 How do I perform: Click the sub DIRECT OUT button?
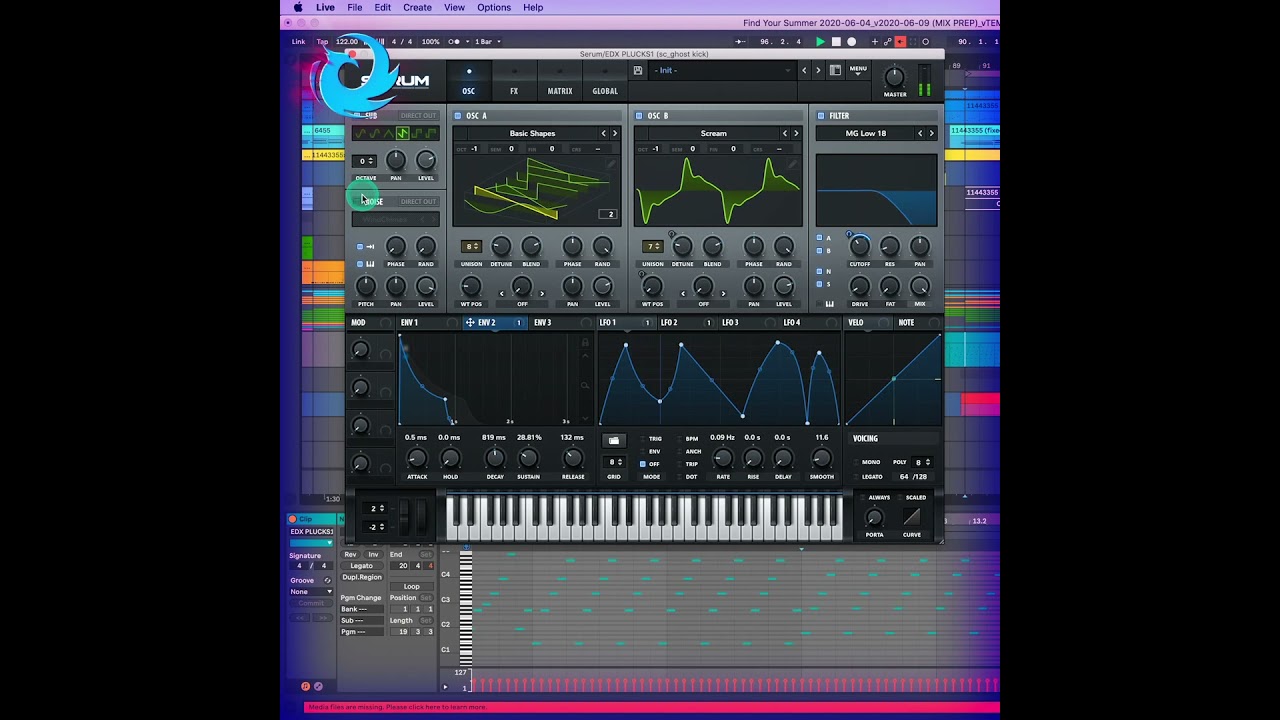coord(418,116)
